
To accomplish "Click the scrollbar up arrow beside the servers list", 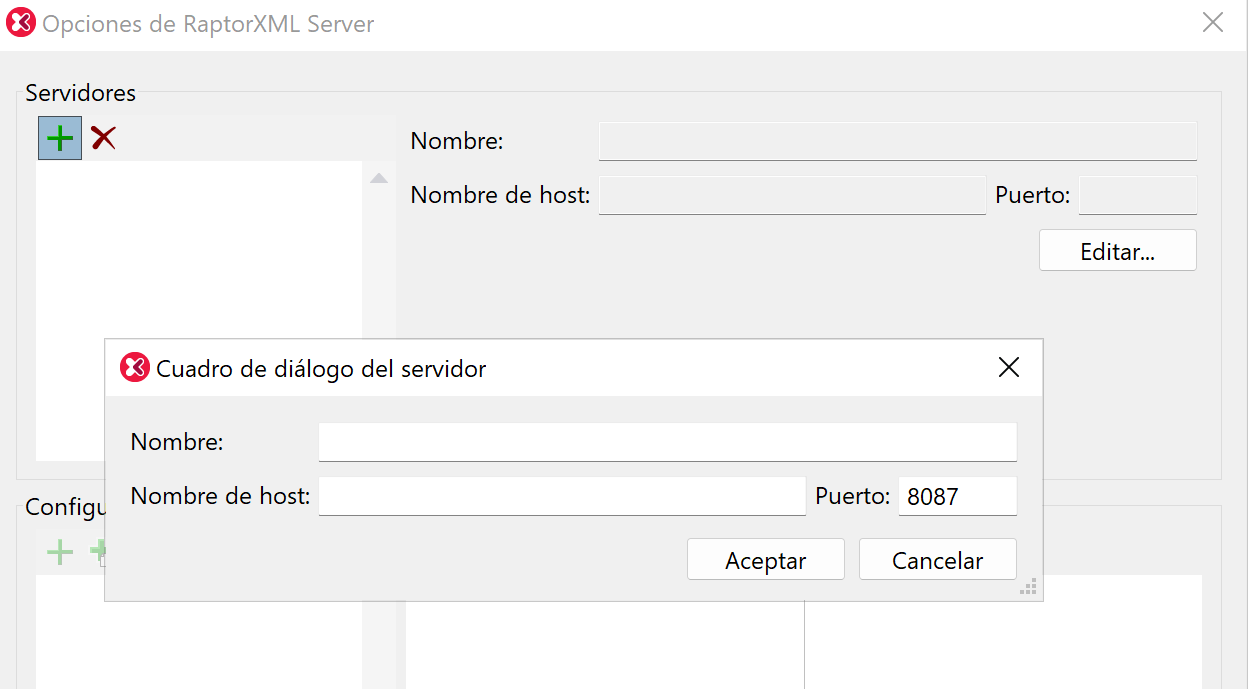I will point(378,177).
